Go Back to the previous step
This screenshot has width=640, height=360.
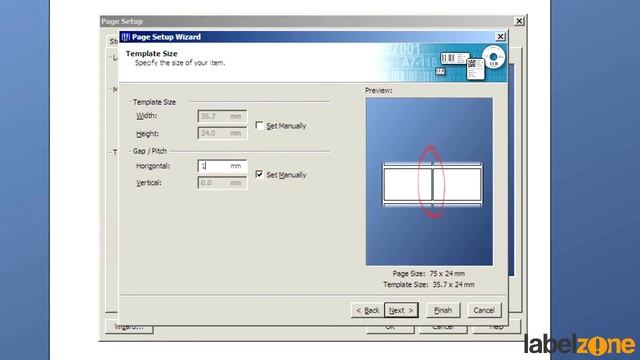367,310
